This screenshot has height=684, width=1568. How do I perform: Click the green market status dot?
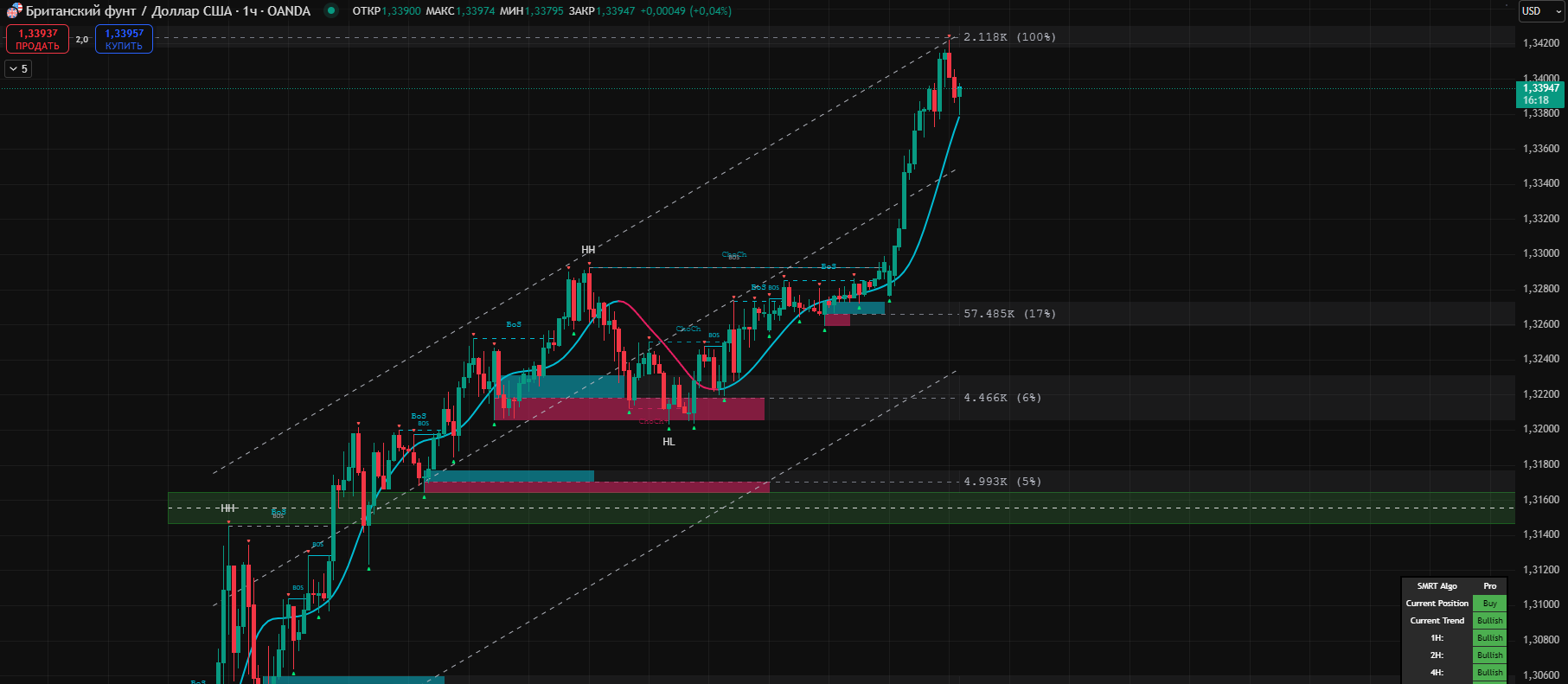(x=330, y=11)
